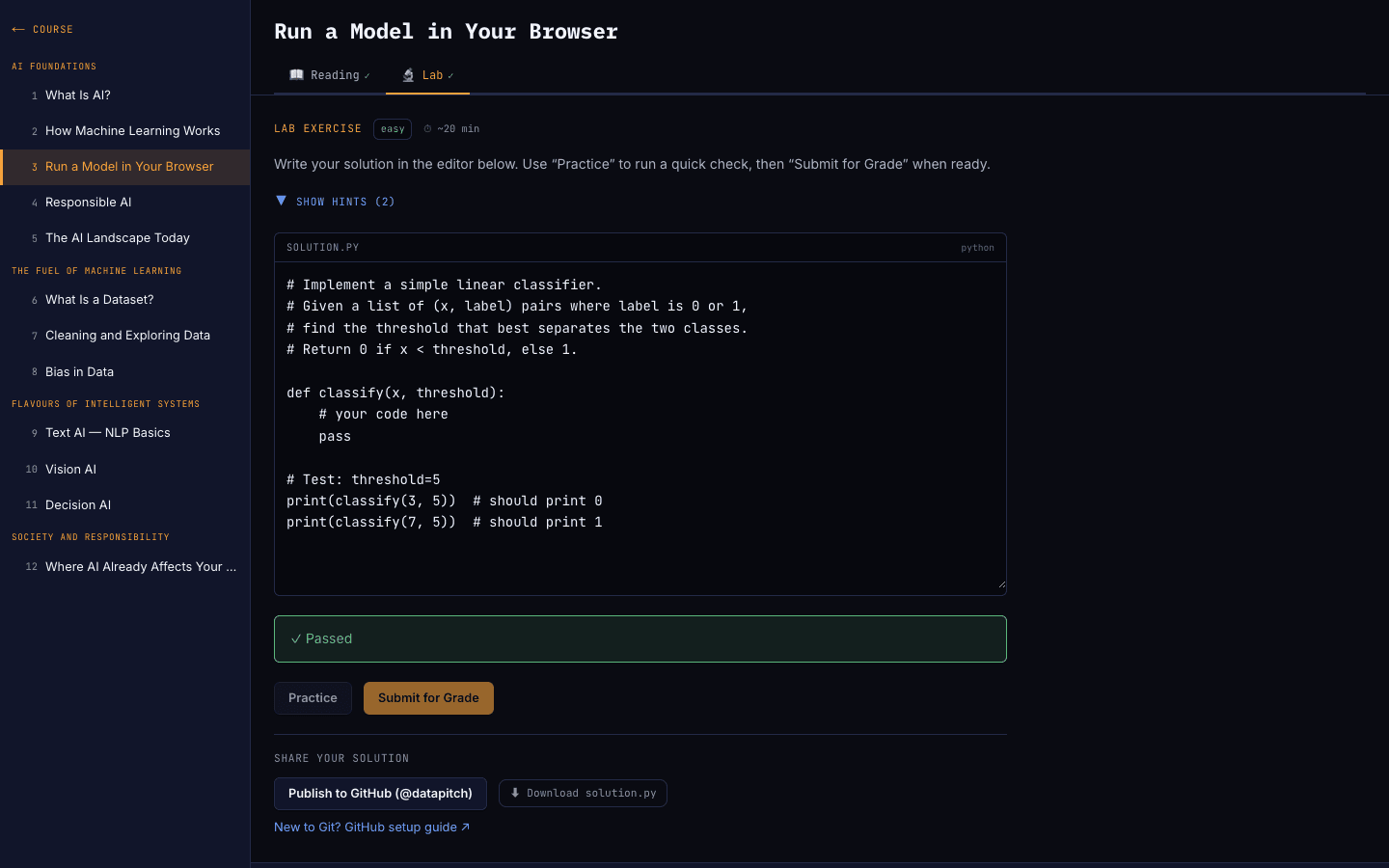Click the microscope icon on the Lab tab
This screenshot has width=1389, height=868.
point(409,75)
